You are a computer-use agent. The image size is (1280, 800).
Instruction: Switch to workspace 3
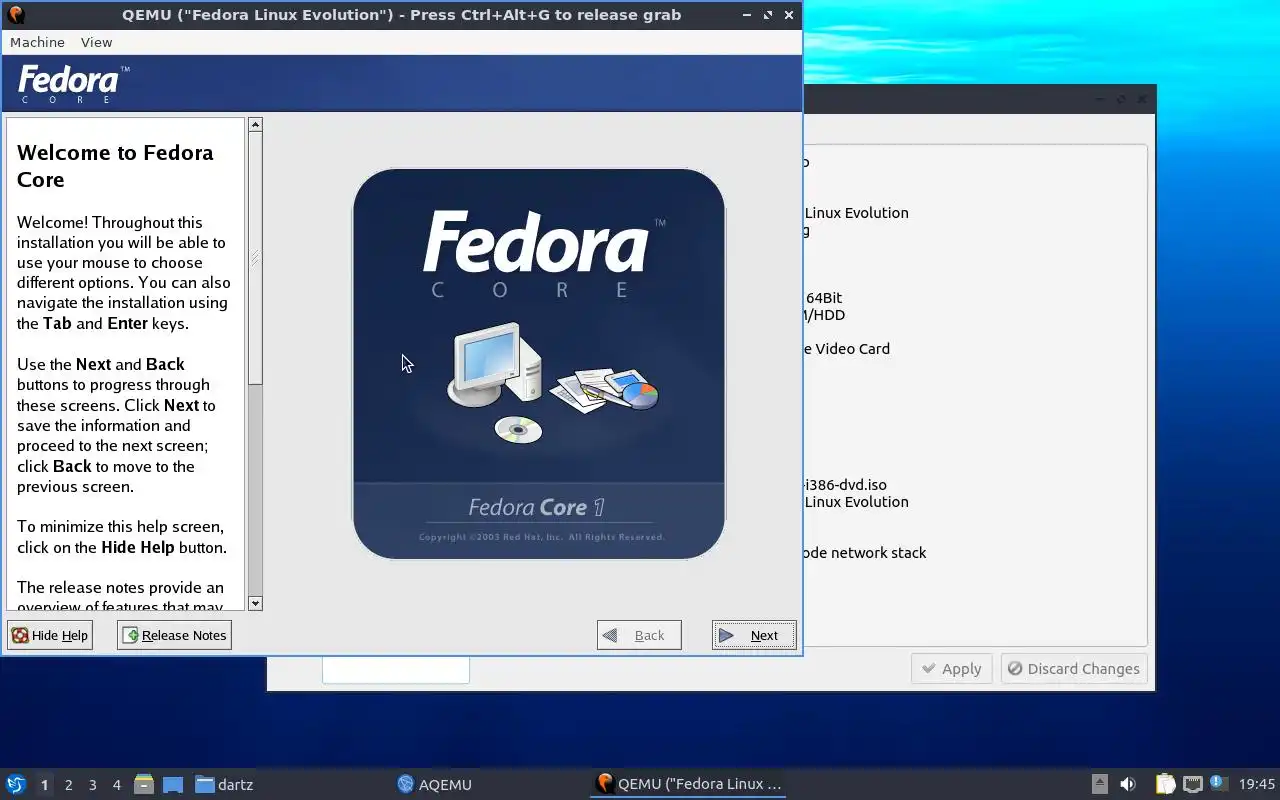93,785
